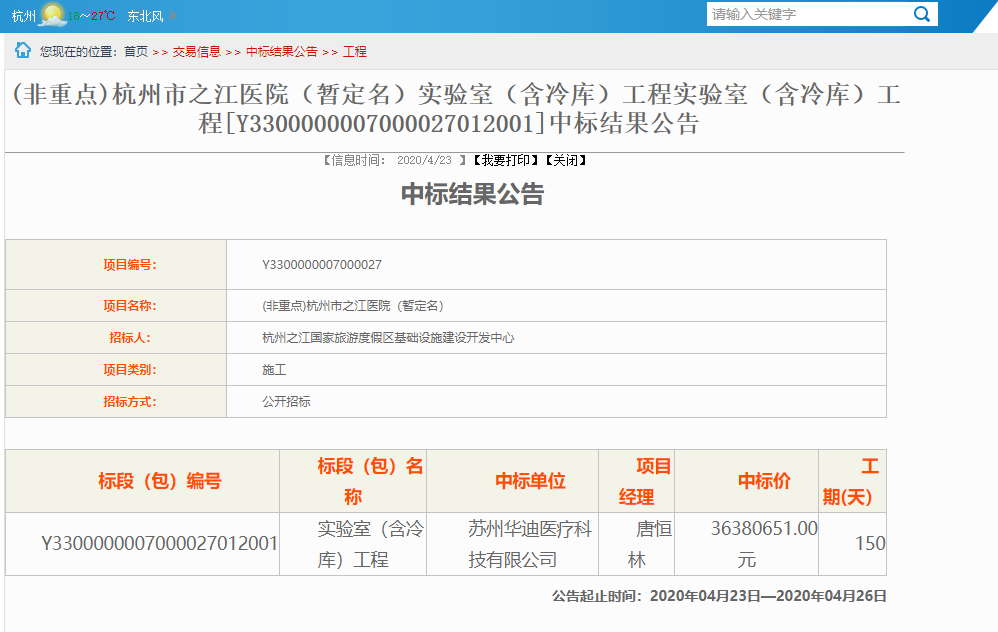Click the 标段（包）编号 column header
Image resolution: width=998 pixels, height=632 pixels.
pos(143,481)
